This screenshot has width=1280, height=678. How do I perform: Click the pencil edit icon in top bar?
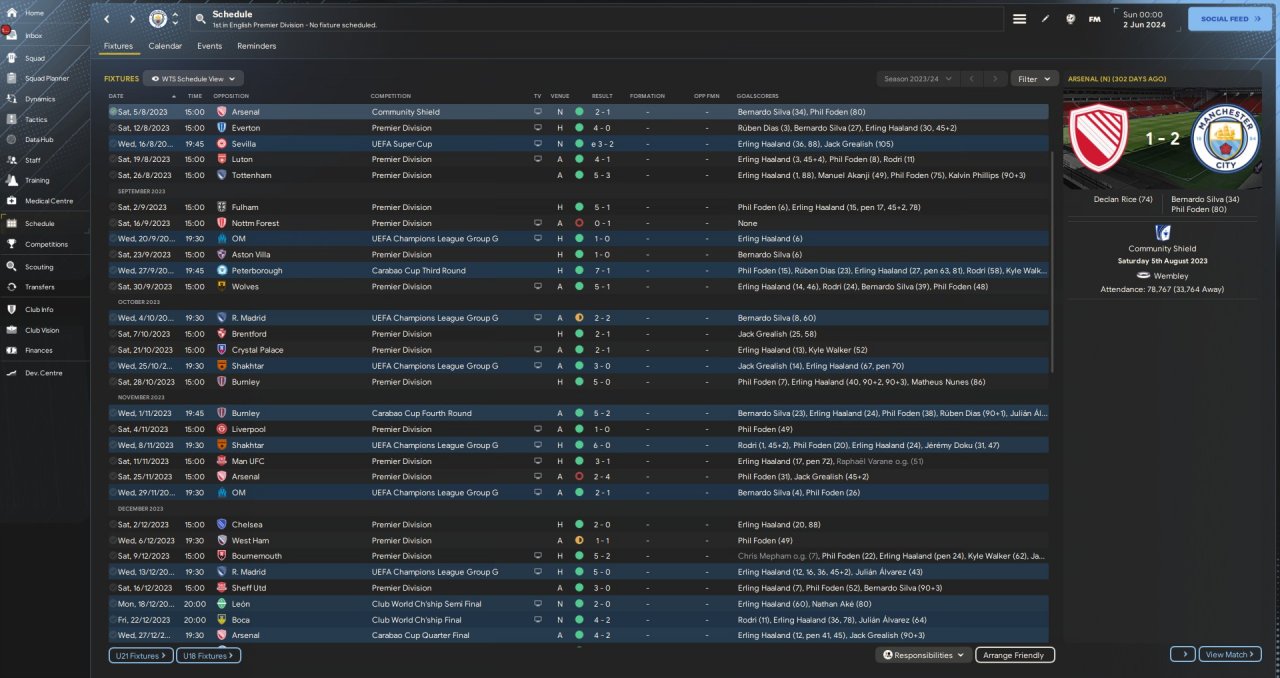coord(1045,19)
